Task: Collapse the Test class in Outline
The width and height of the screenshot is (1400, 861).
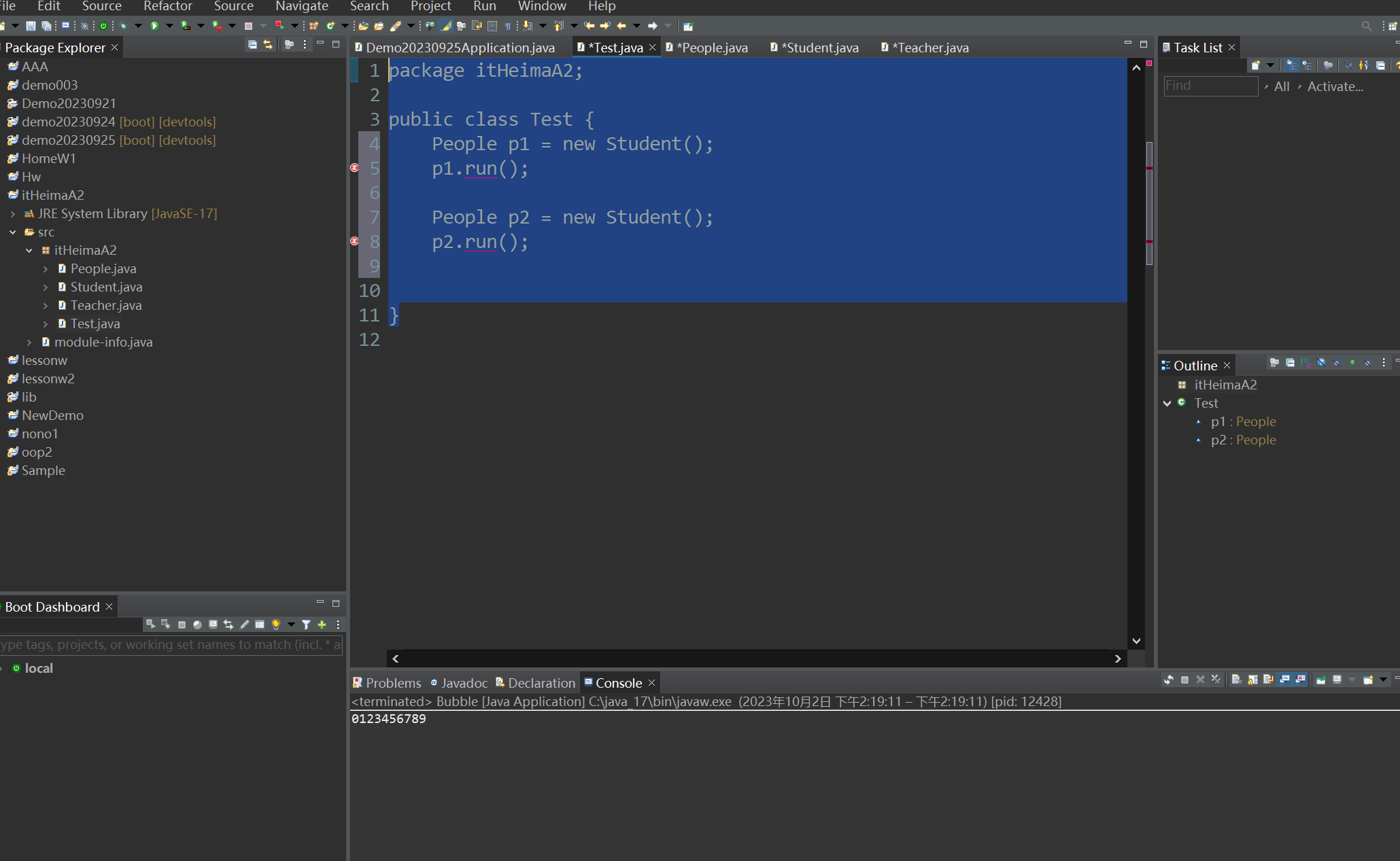Action: pyautogui.click(x=1167, y=404)
